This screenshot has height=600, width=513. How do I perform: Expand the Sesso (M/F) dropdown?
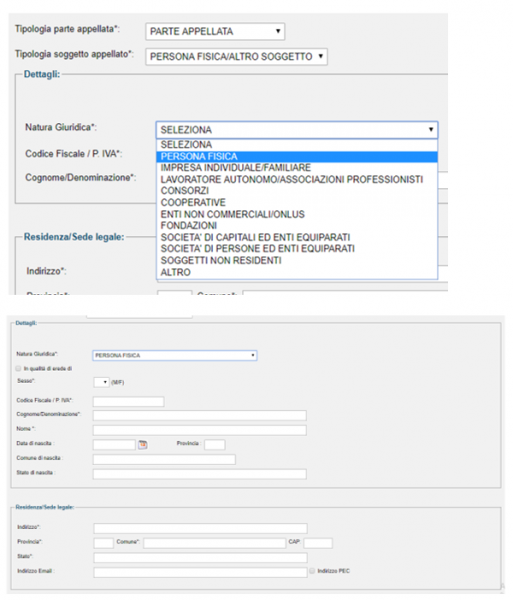101,382
